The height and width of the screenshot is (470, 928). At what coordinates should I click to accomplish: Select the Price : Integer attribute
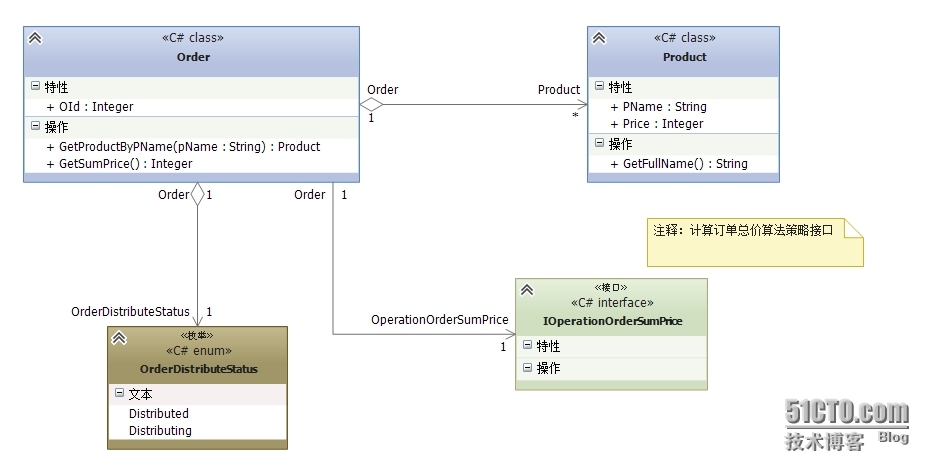pyautogui.click(x=663, y=124)
